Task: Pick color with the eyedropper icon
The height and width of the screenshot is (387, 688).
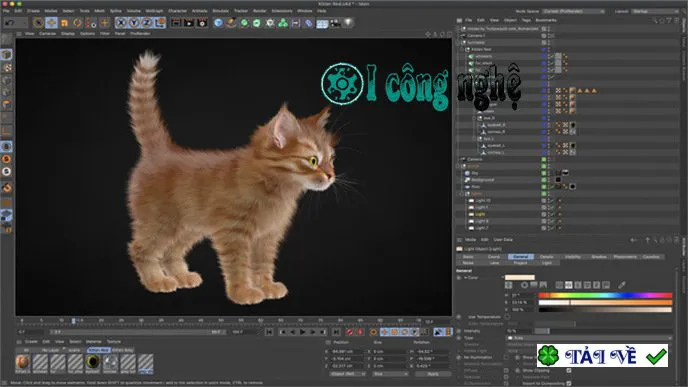Action: pyautogui.click(x=622, y=285)
